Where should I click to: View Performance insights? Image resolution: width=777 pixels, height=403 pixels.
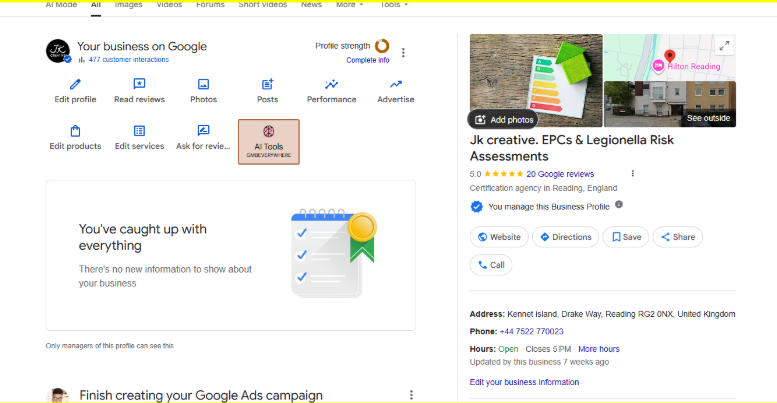(x=332, y=91)
